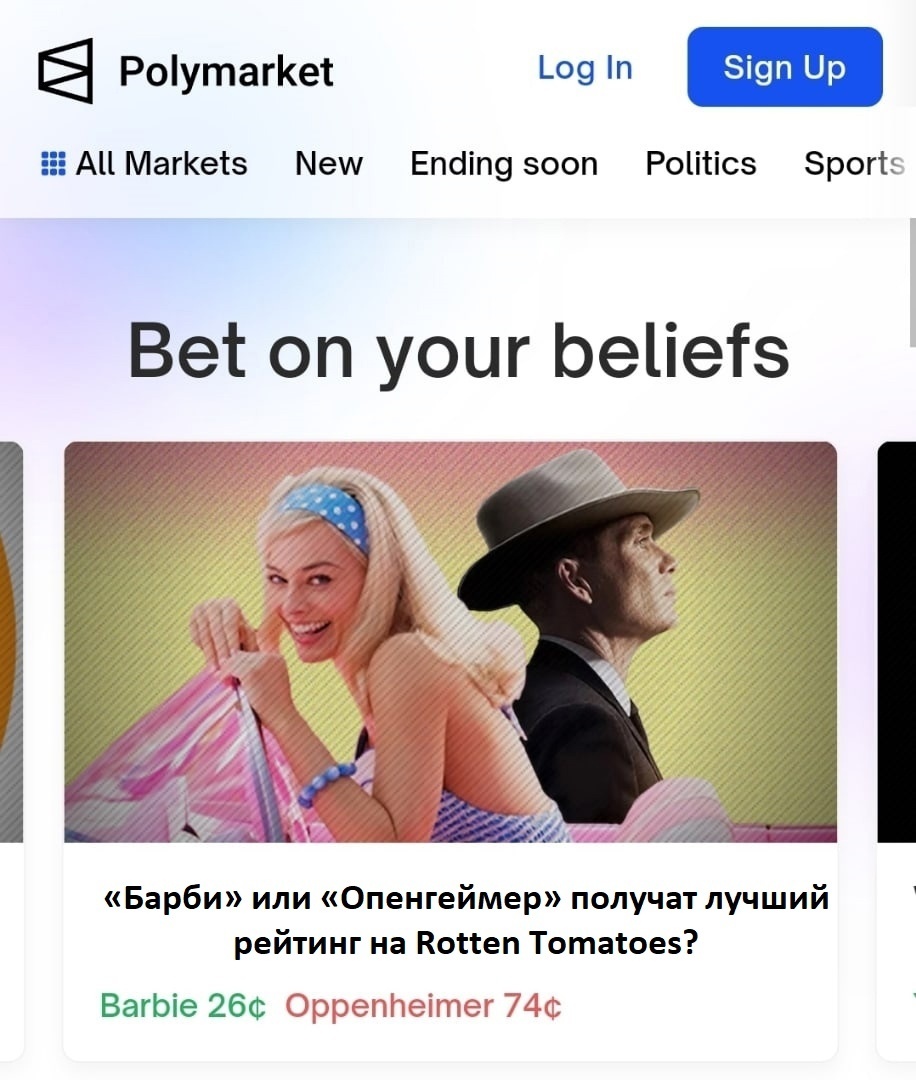Image resolution: width=916 pixels, height=1080 pixels.
Task: Go to the Politics tab
Action: coord(700,163)
